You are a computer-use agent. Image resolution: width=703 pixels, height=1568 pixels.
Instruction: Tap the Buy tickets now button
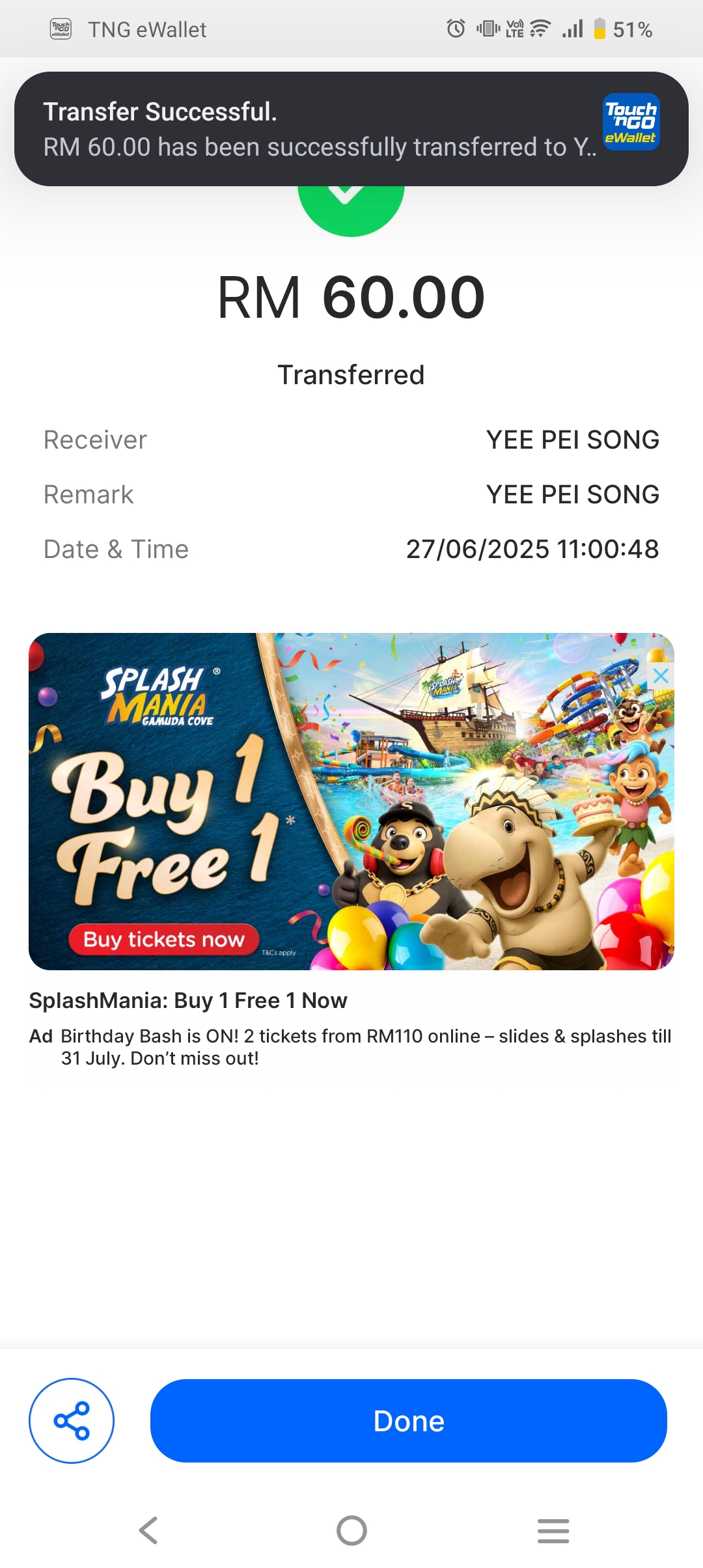click(x=163, y=939)
